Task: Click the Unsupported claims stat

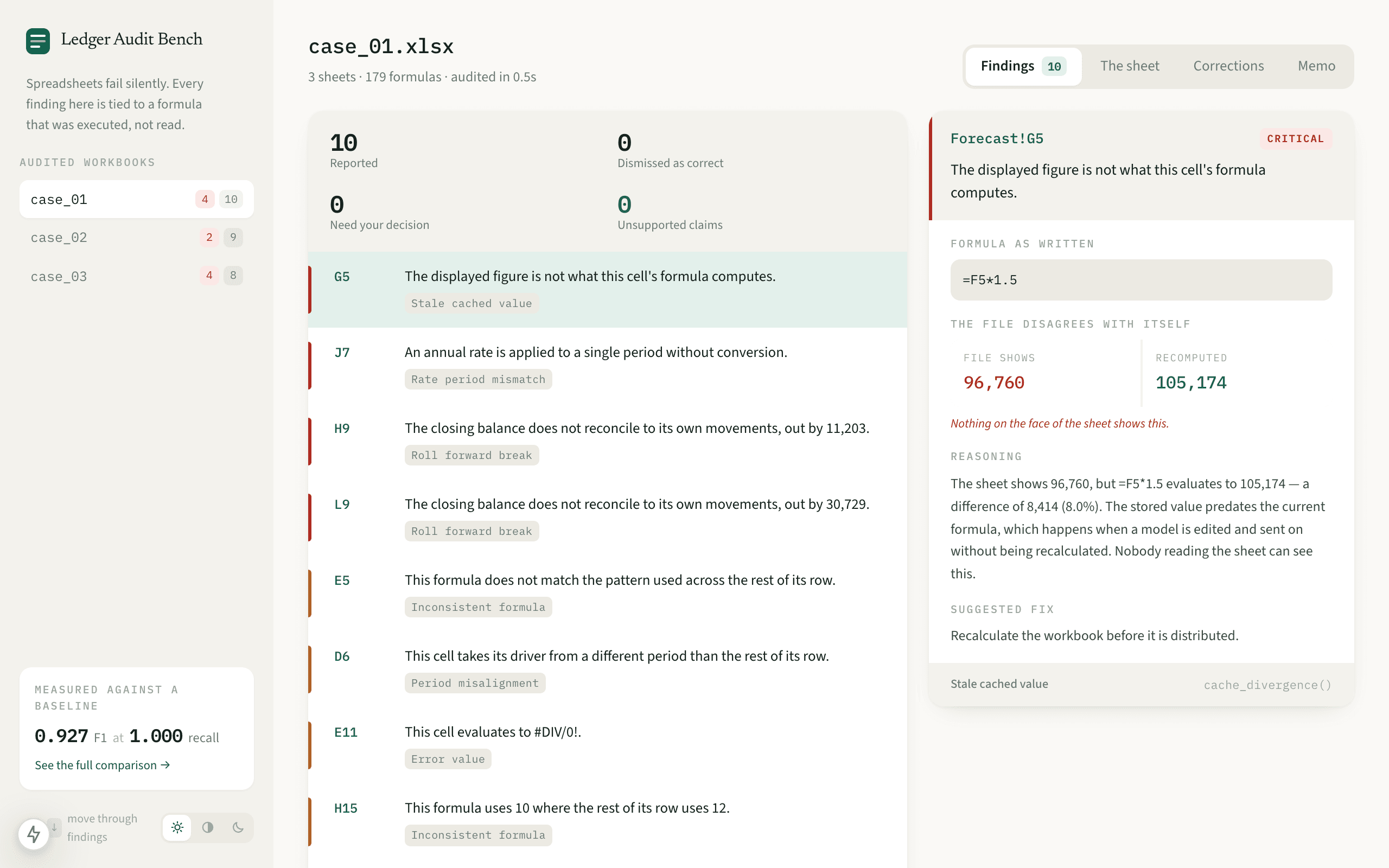Action: 670,213
